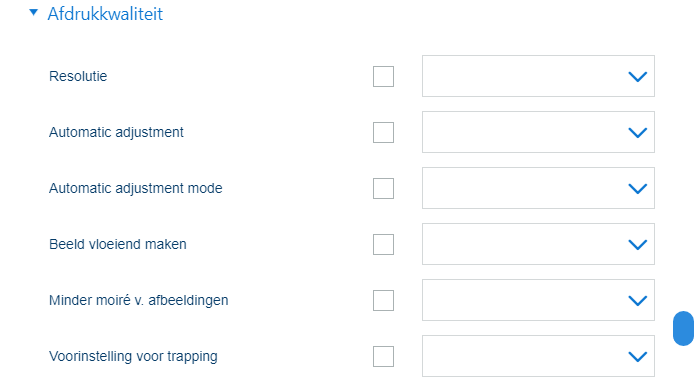The height and width of the screenshot is (381, 696).
Task: Enable the Minder moiré v. afbeeldingen checkbox
Action: click(x=384, y=300)
